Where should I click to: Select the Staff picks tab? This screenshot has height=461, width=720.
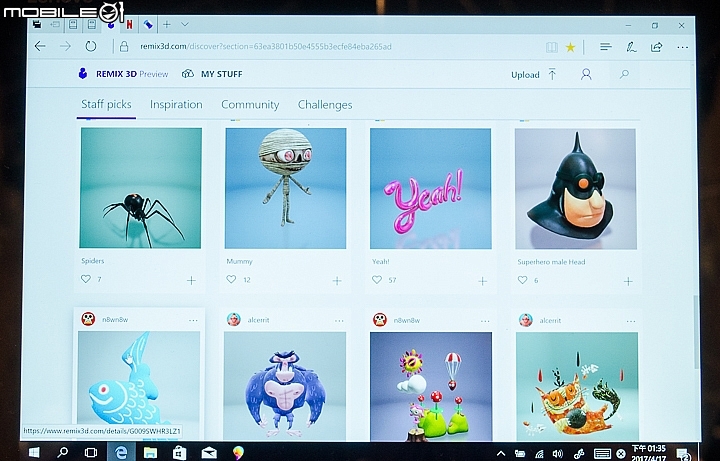coord(106,104)
